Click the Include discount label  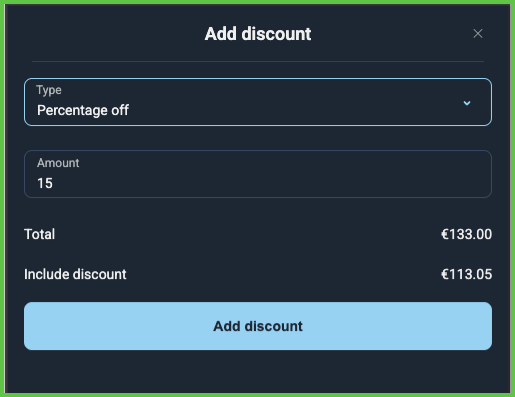click(x=75, y=274)
